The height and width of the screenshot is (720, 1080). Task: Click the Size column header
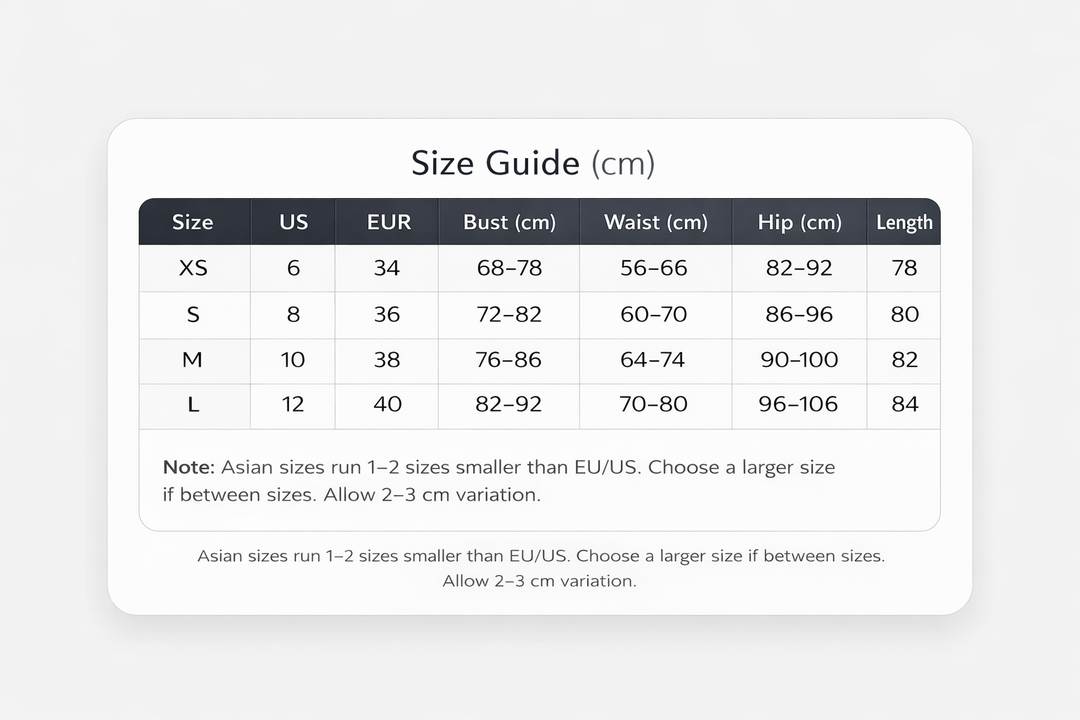(x=192, y=222)
